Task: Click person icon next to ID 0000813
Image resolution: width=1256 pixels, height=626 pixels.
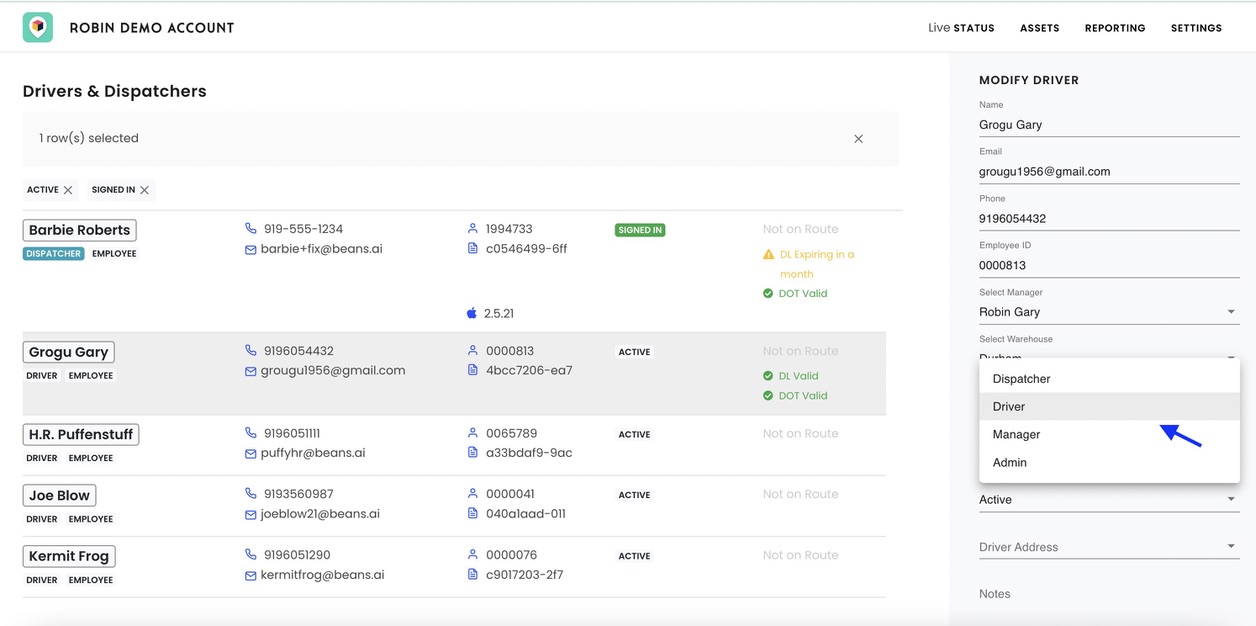Action: click(473, 351)
